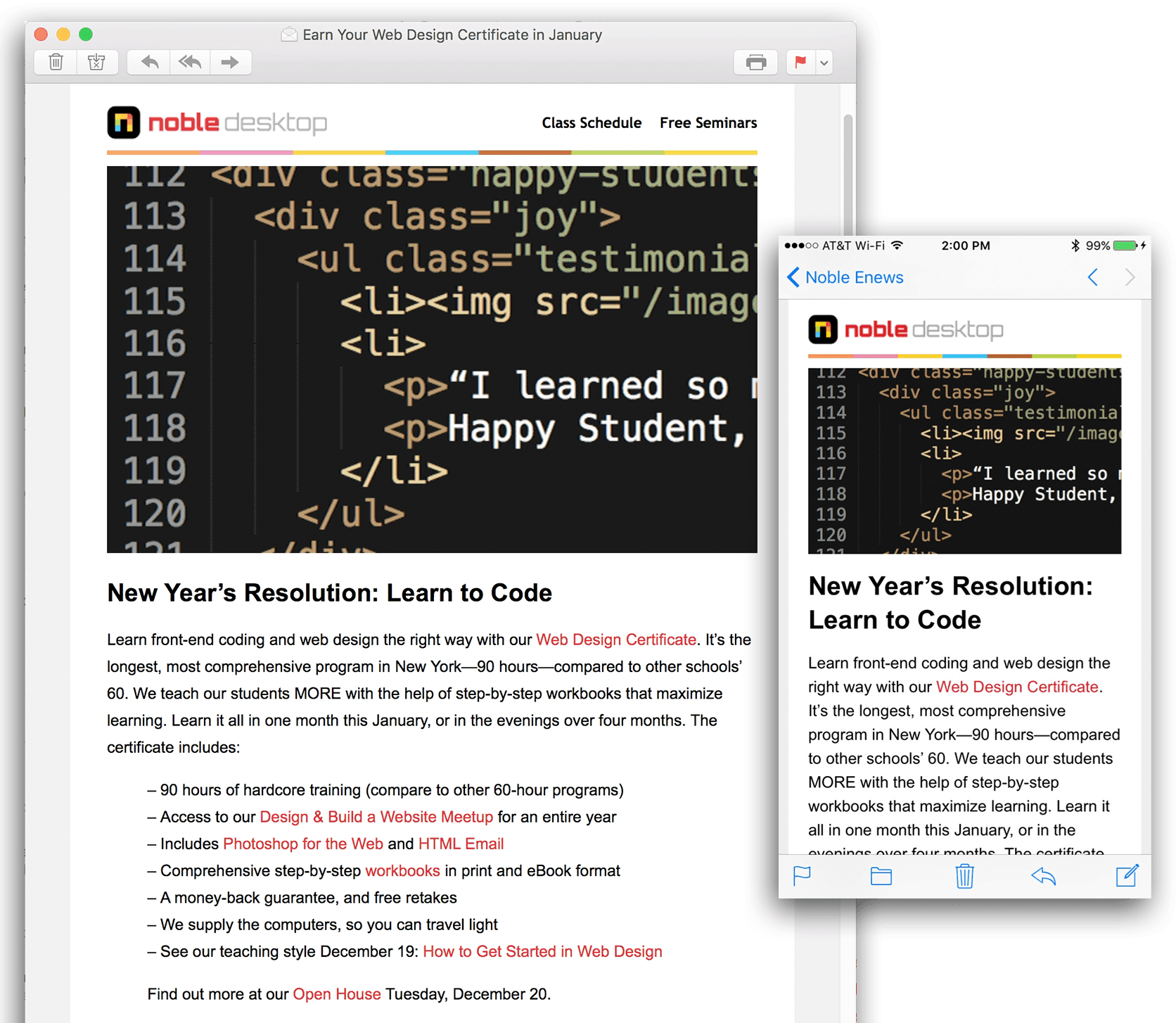Click the heading 'New Year's Resolution' in desktop email
Screen dimensions: 1176x1023
(329, 592)
